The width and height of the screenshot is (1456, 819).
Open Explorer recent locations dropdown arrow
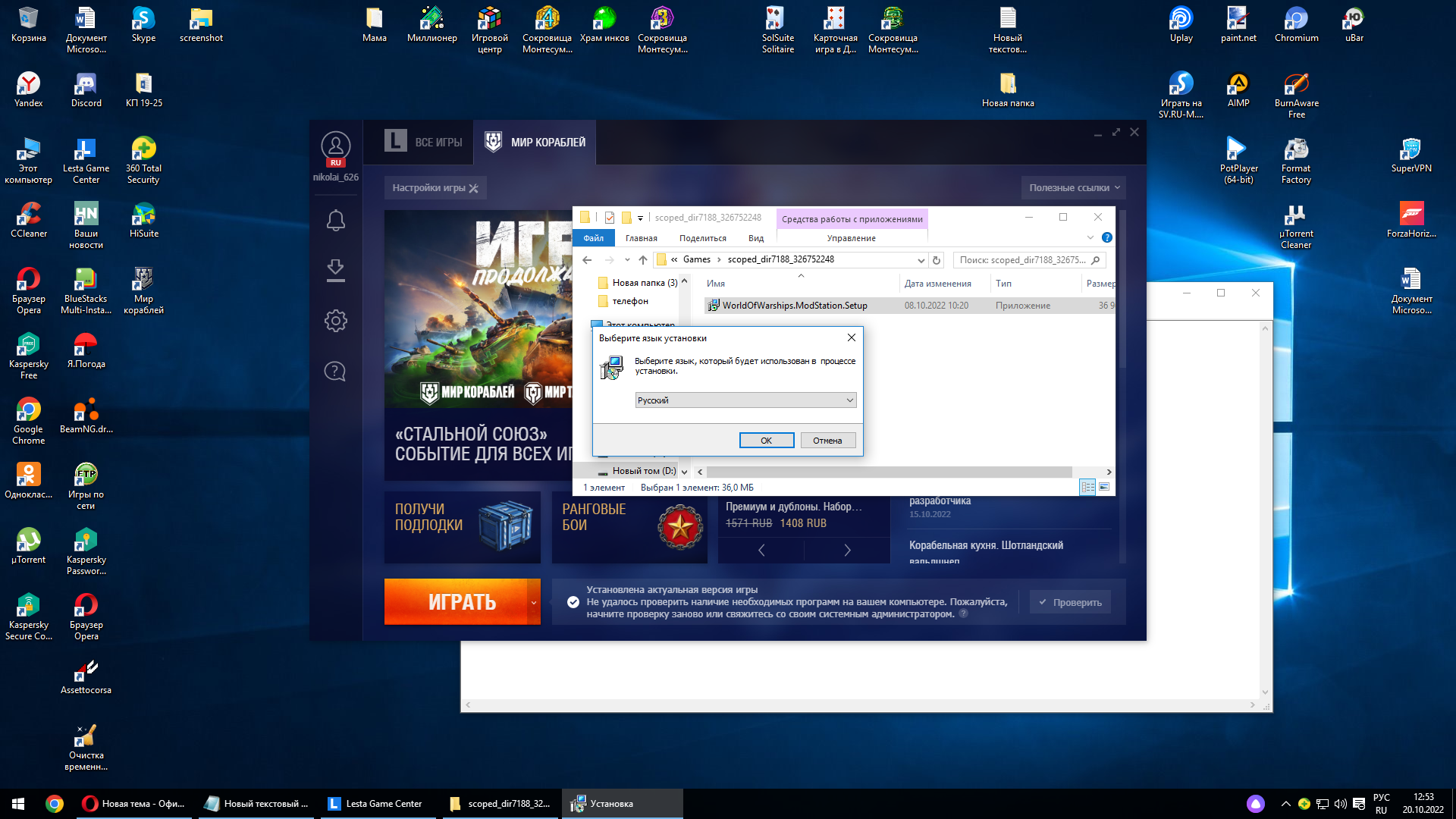click(x=627, y=260)
